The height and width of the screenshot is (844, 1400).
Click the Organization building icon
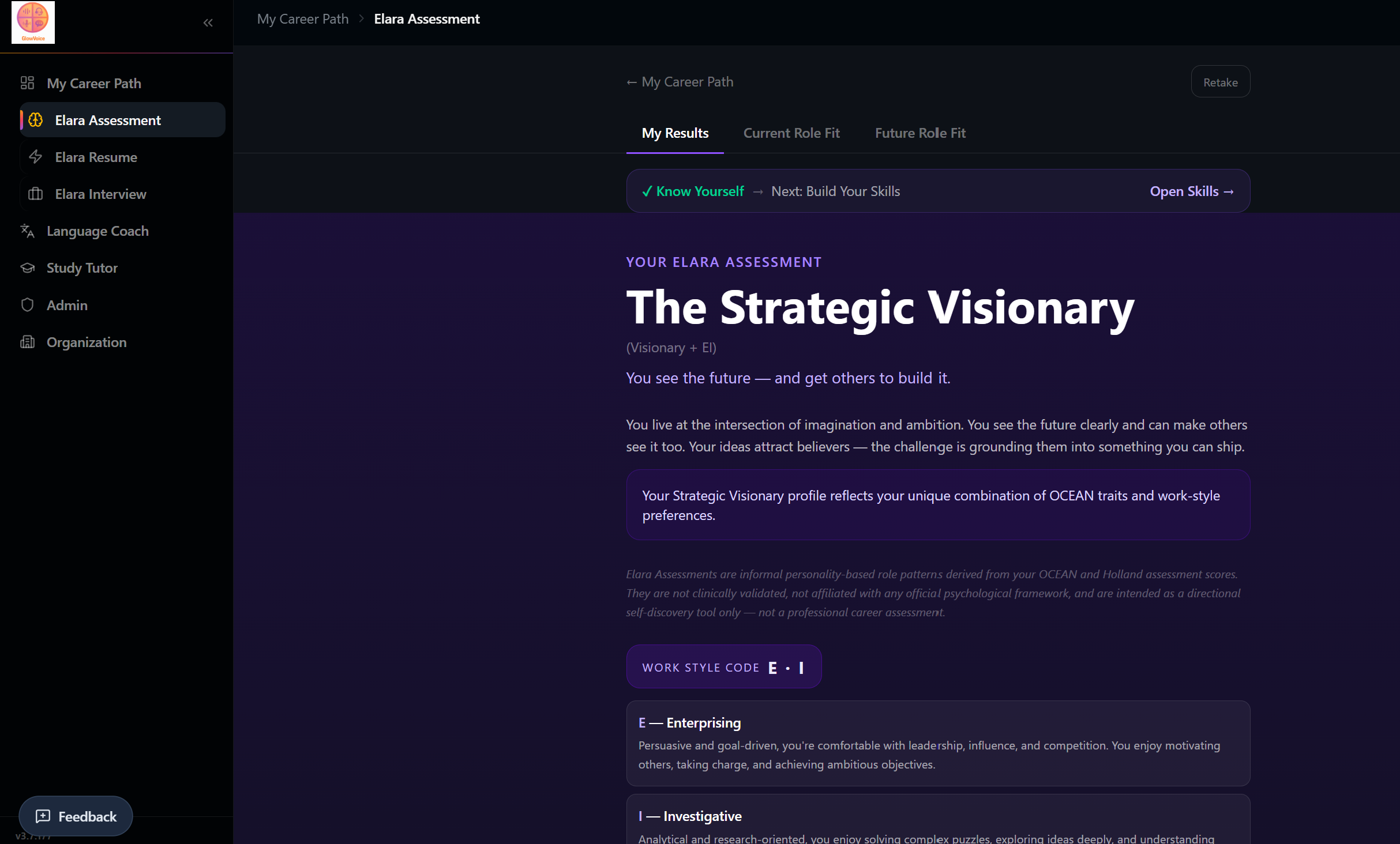tap(27, 342)
